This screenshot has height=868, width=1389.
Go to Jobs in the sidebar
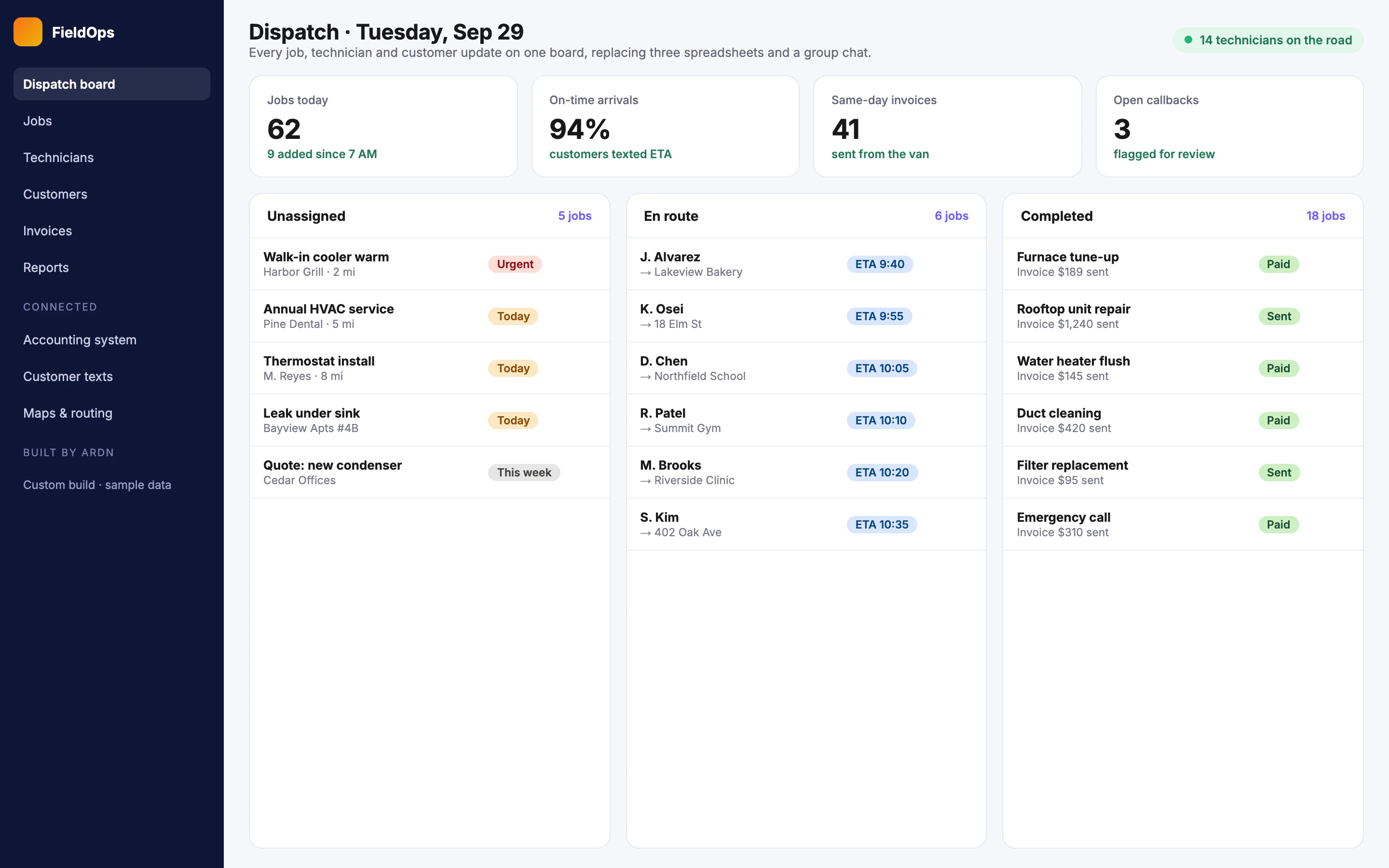coord(112,121)
